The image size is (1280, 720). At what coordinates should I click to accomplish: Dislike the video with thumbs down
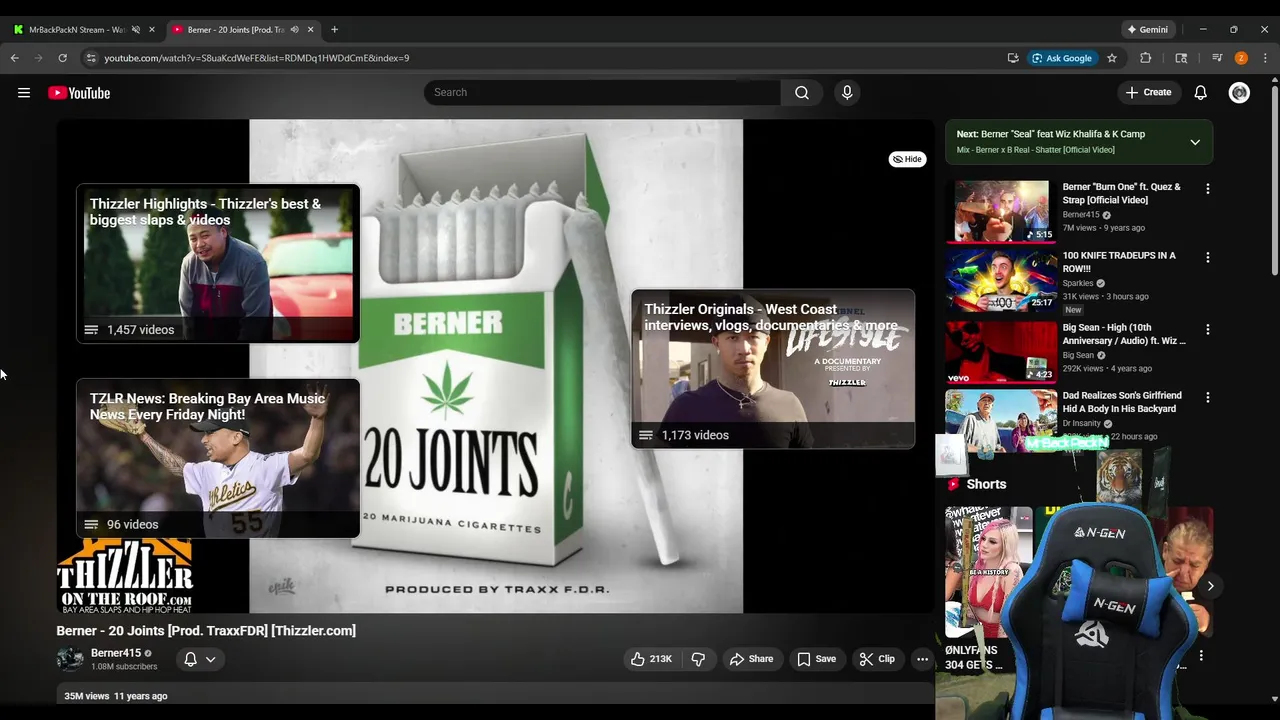coord(699,659)
